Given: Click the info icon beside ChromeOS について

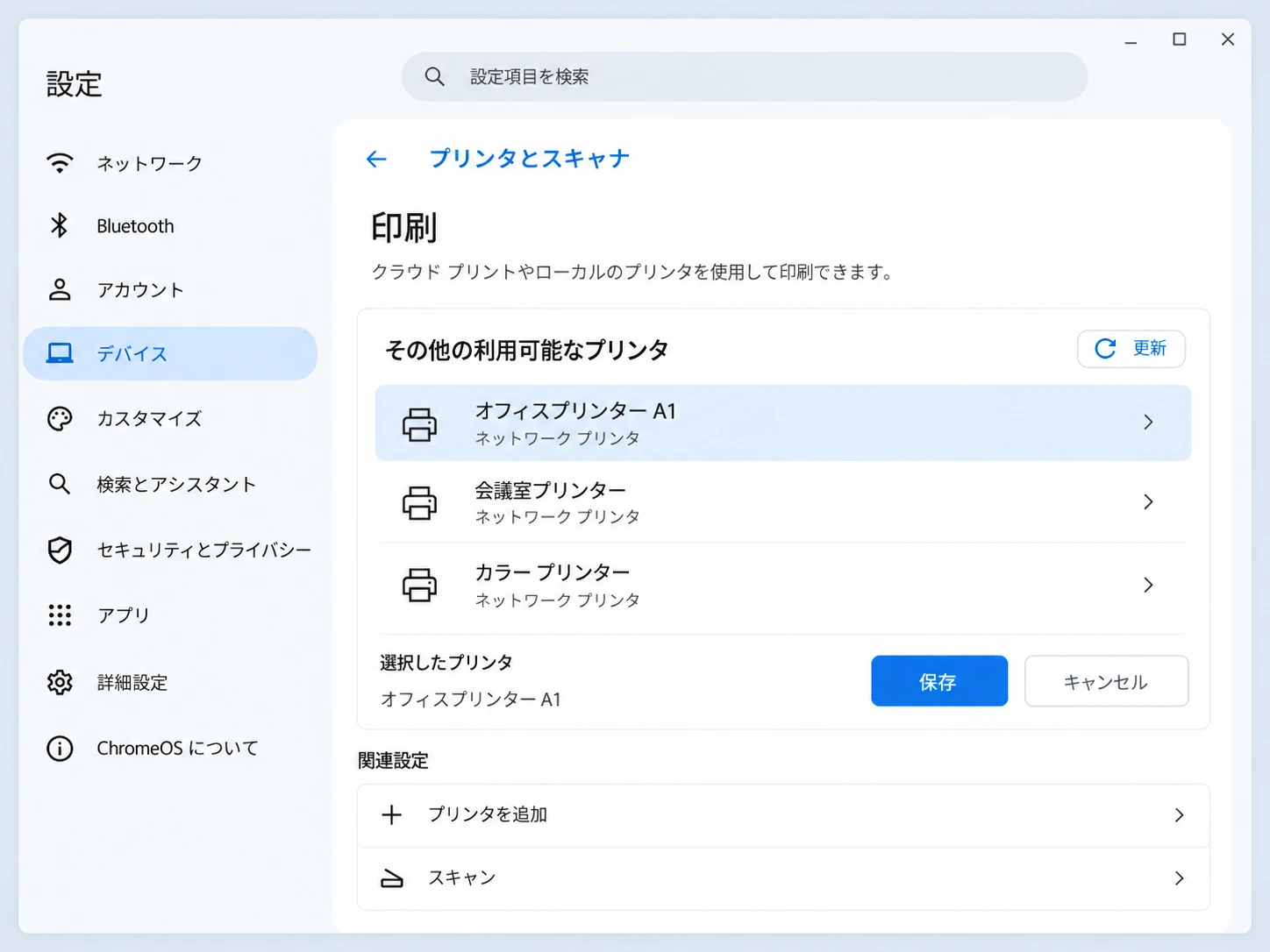Looking at the screenshot, I should pos(60,749).
